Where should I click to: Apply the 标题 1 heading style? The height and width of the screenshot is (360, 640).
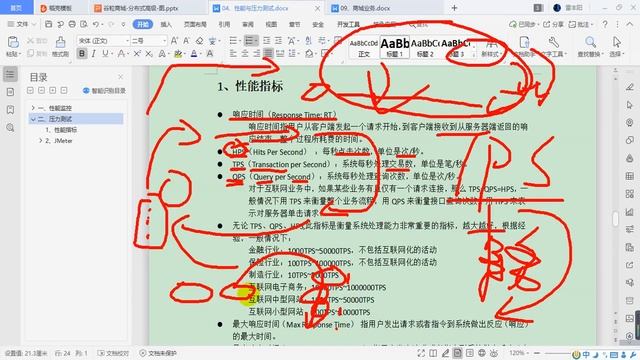click(395, 47)
